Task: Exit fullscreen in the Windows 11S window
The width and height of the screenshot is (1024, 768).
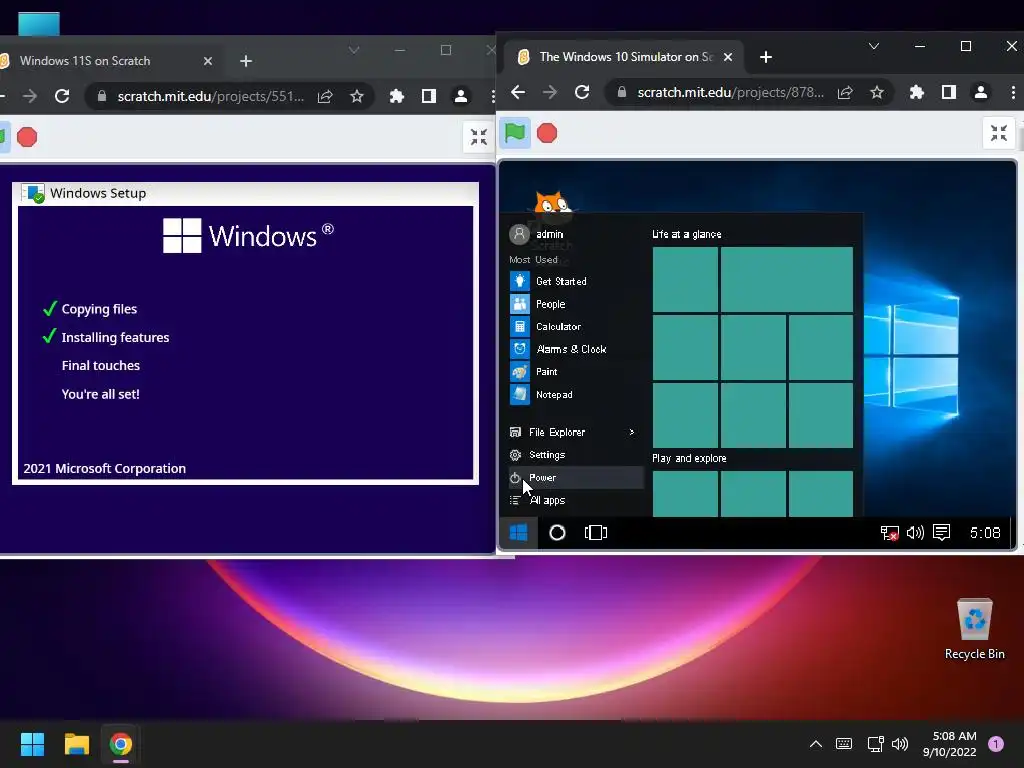Action: (479, 137)
